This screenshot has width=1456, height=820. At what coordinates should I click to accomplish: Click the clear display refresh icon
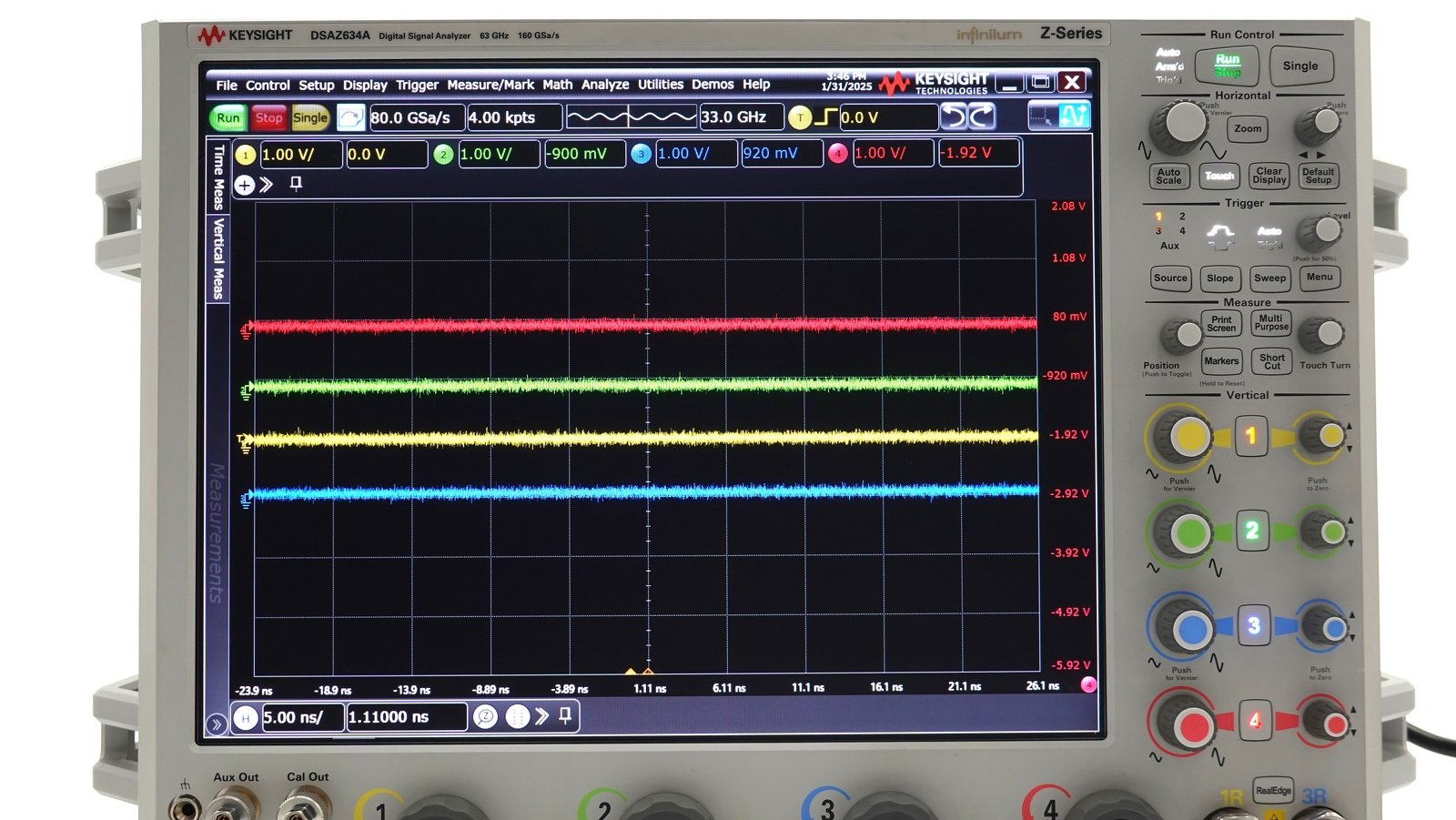point(350,117)
